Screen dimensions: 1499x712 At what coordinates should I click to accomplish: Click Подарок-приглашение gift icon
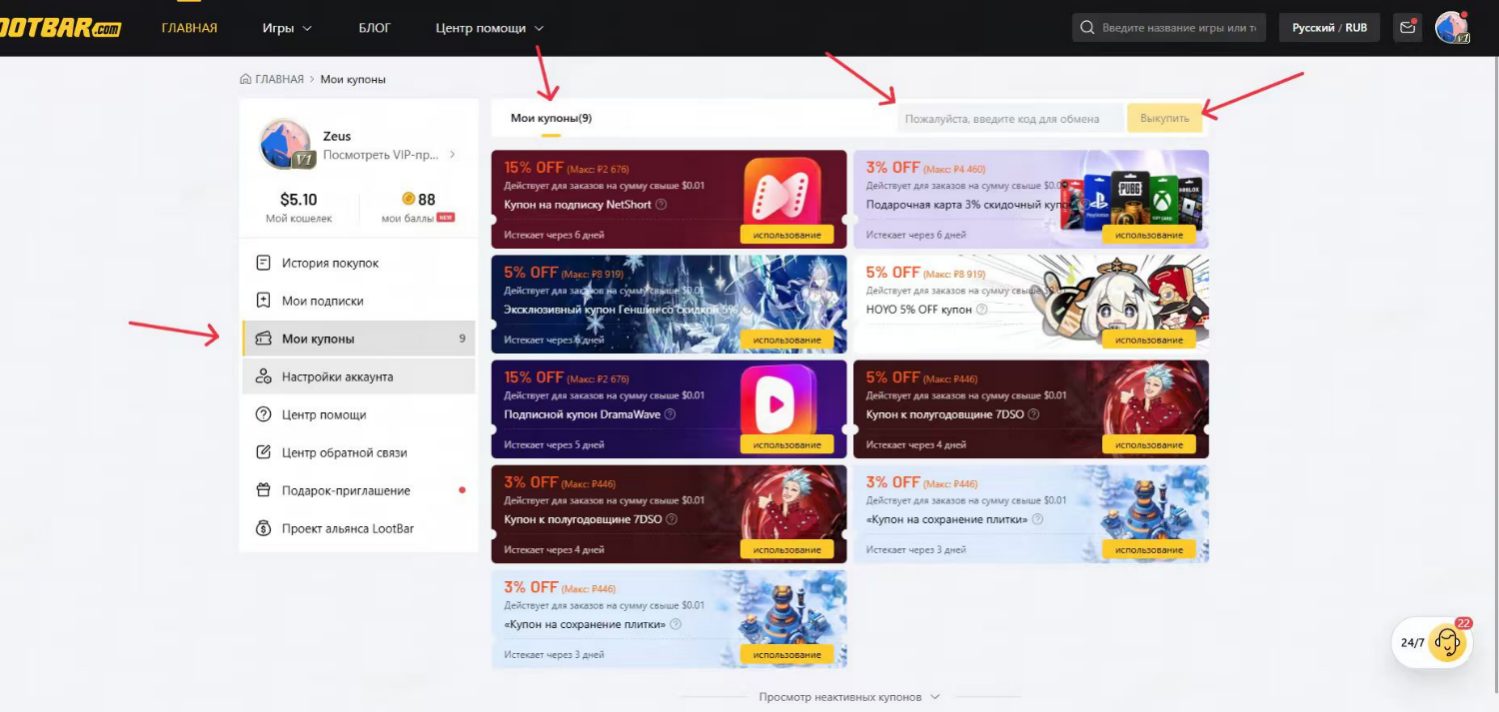[264, 490]
